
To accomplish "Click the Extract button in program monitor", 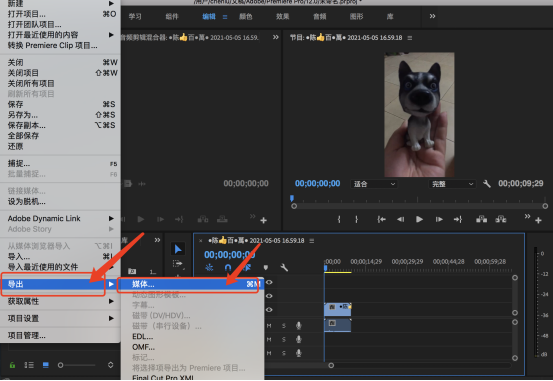I will pos(500,219).
